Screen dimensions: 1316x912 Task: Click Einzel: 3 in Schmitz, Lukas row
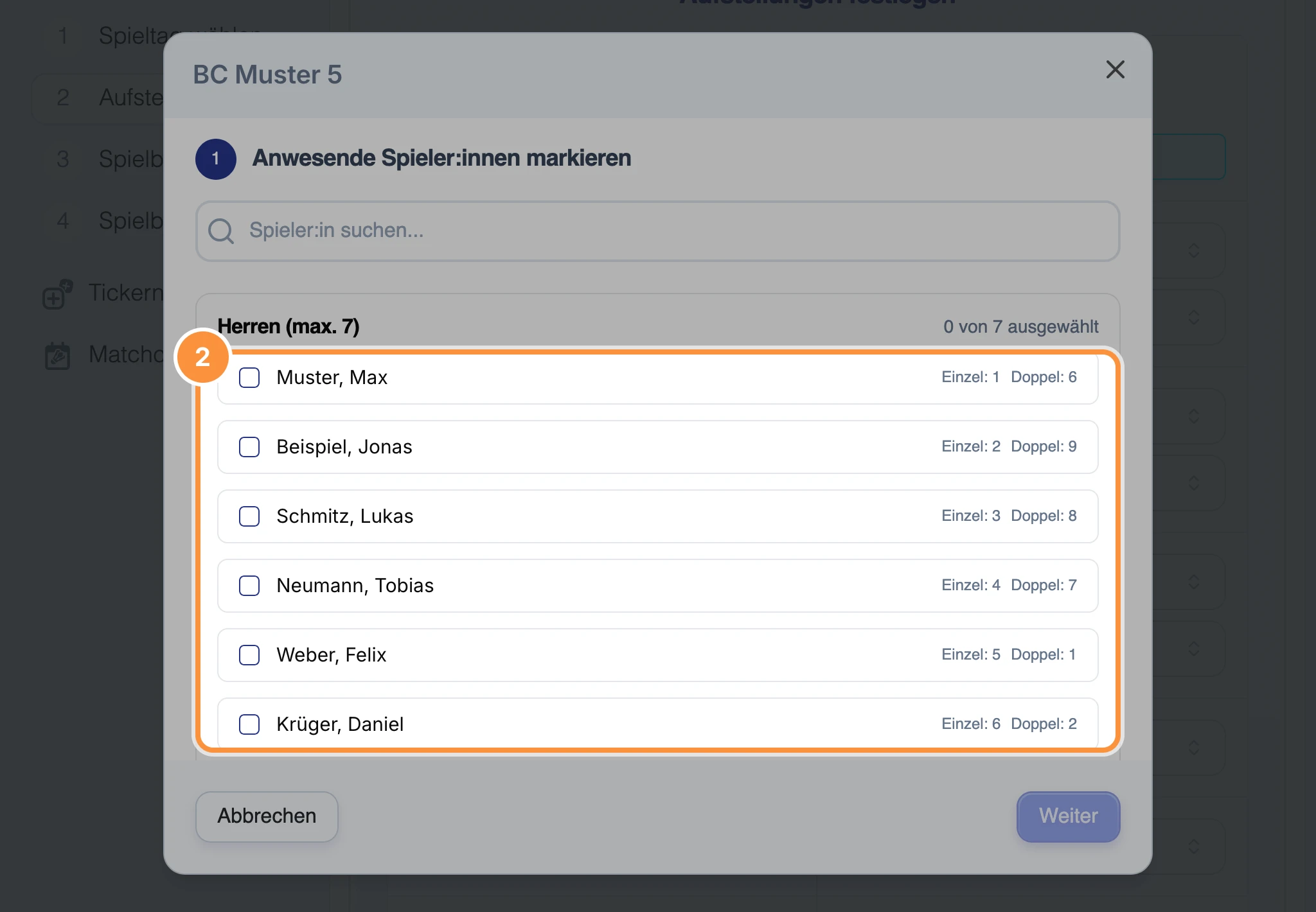971,516
